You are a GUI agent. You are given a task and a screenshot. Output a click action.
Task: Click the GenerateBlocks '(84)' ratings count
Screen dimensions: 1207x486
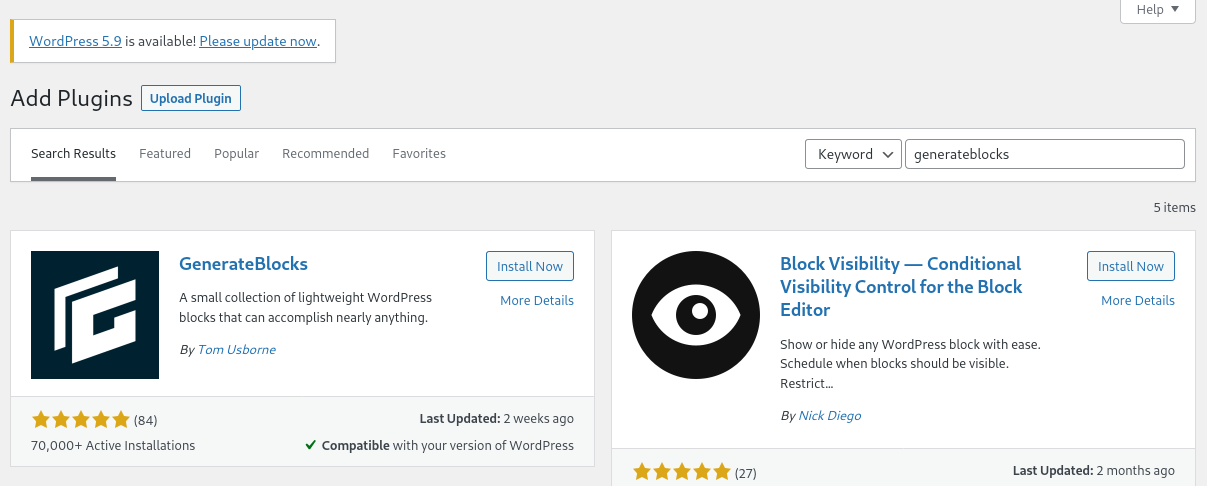tap(146, 419)
